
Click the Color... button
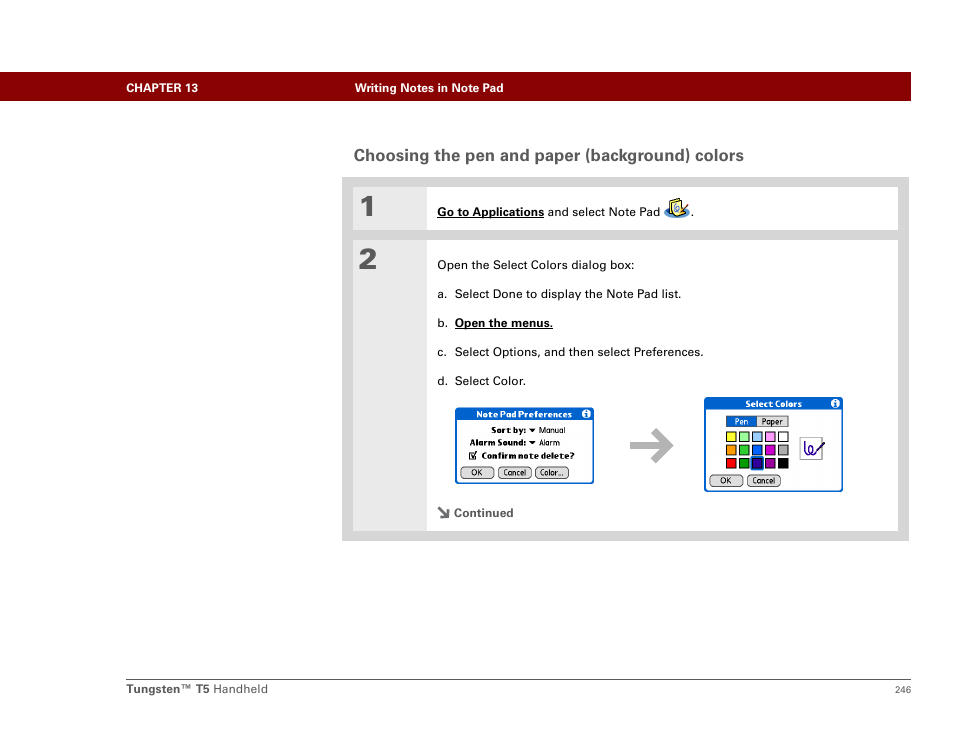point(552,473)
